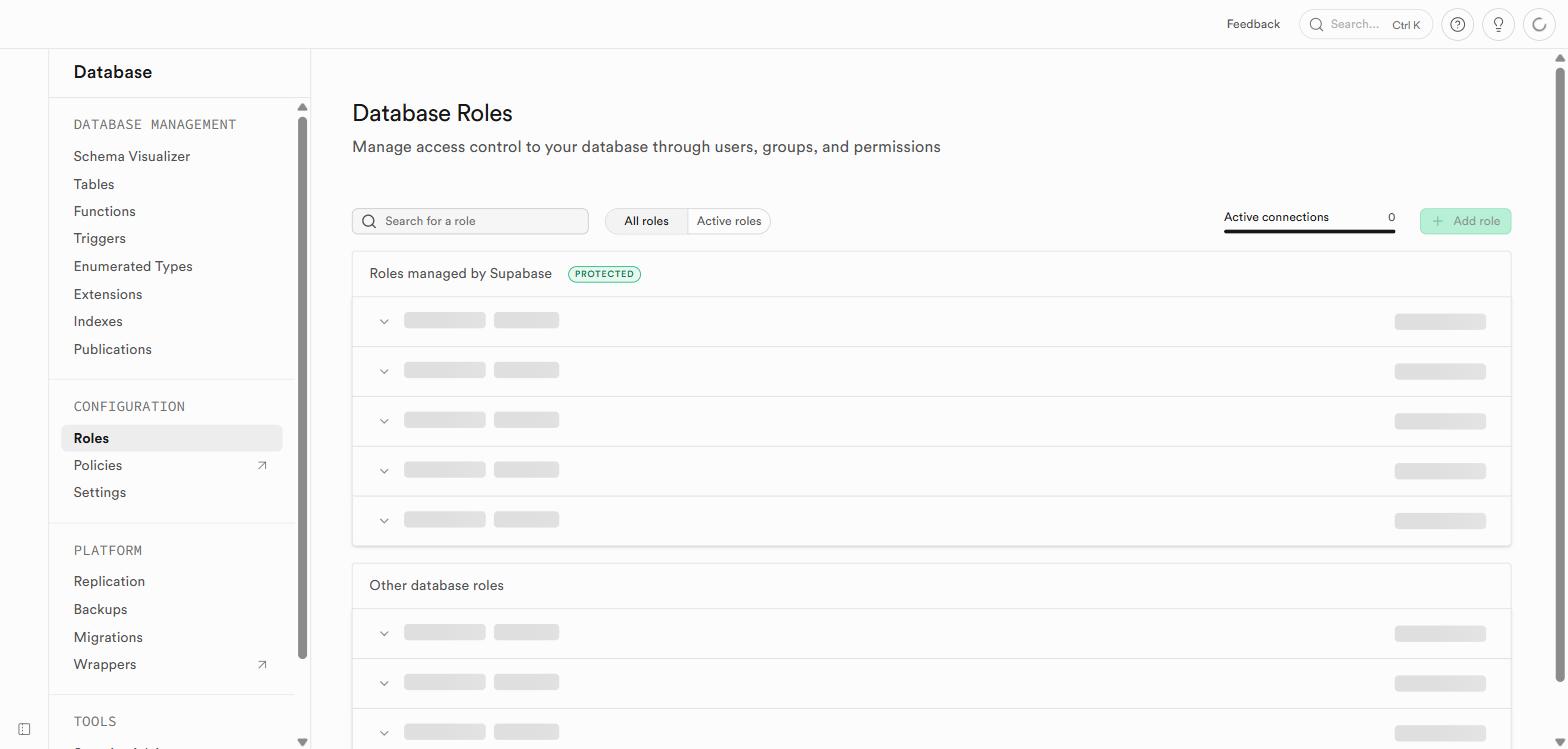
Task: Click the Add role button
Action: [1465, 221]
